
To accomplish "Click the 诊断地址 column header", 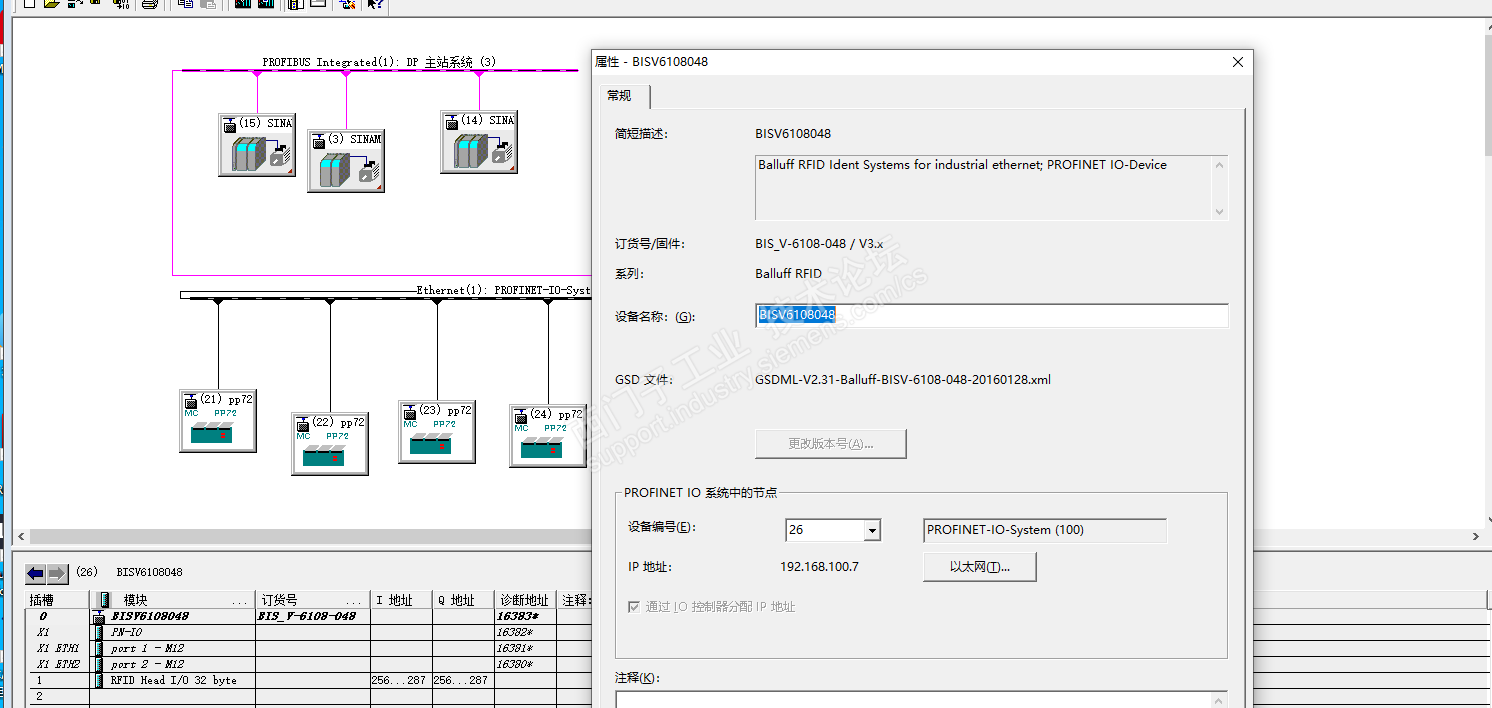I will [x=526, y=600].
